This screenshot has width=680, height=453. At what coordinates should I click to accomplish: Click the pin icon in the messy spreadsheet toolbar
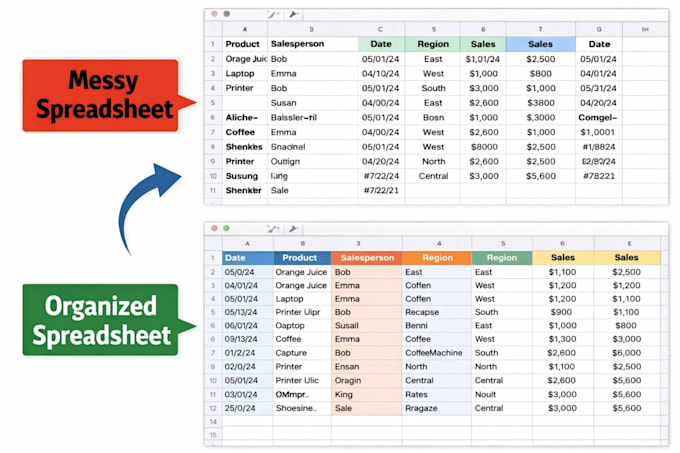pos(294,15)
